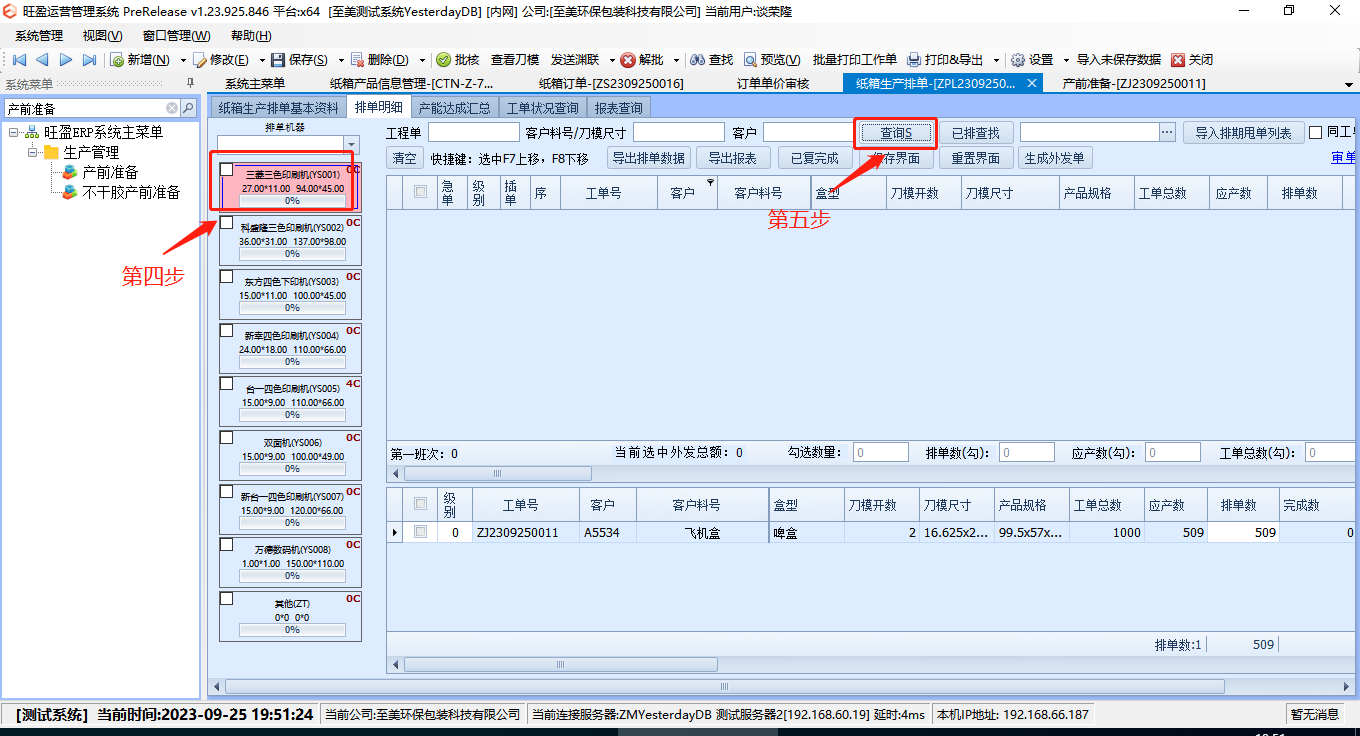1360x736 pixels.
Task: Click the 已排查找 button
Action: pyautogui.click(x=976, y=132)
